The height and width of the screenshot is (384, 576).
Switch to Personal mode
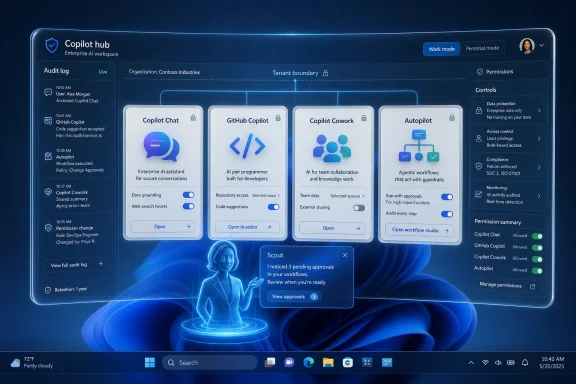(x=482, y=49)
